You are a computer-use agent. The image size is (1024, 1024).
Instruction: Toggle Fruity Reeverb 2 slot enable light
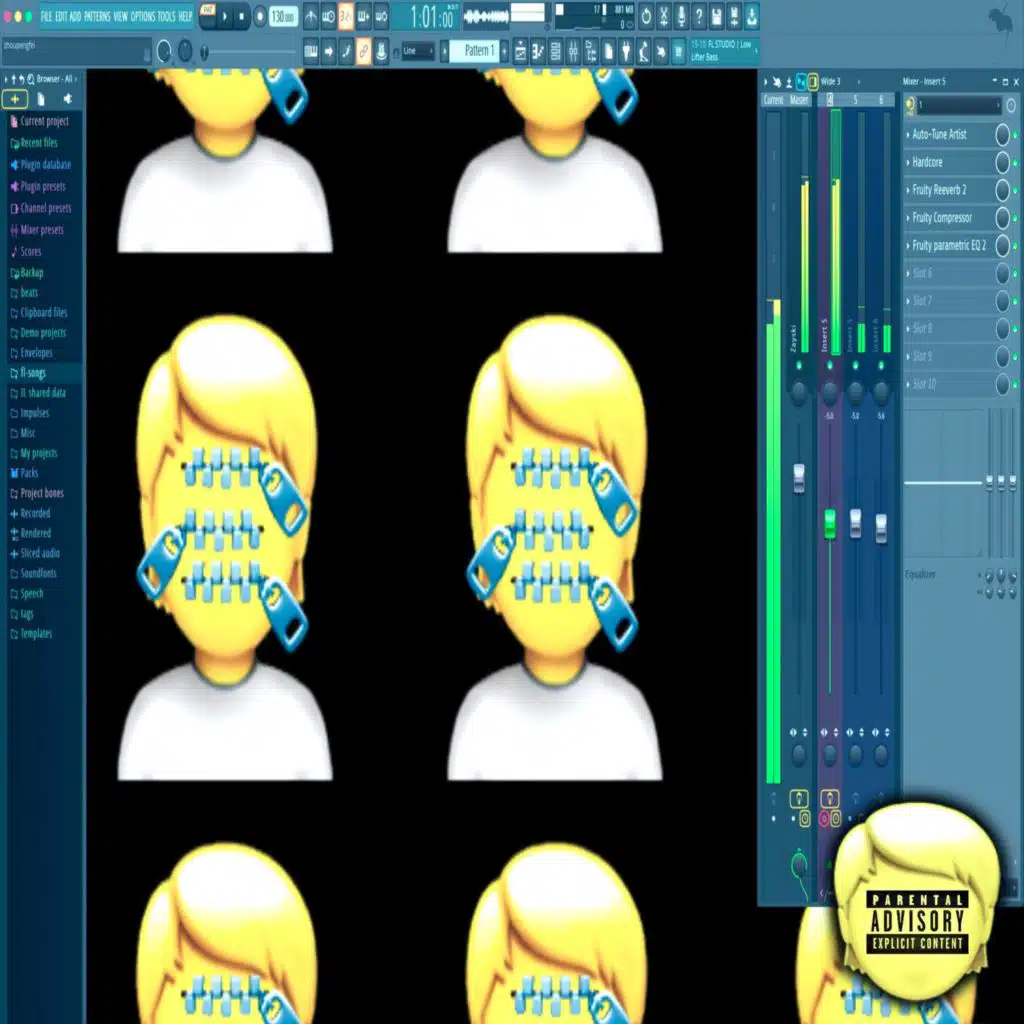(1015, 191)
